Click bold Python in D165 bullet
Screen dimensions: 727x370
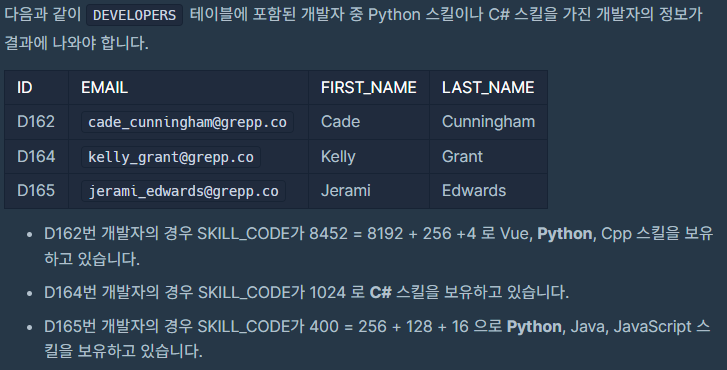[x=534, y=327]
